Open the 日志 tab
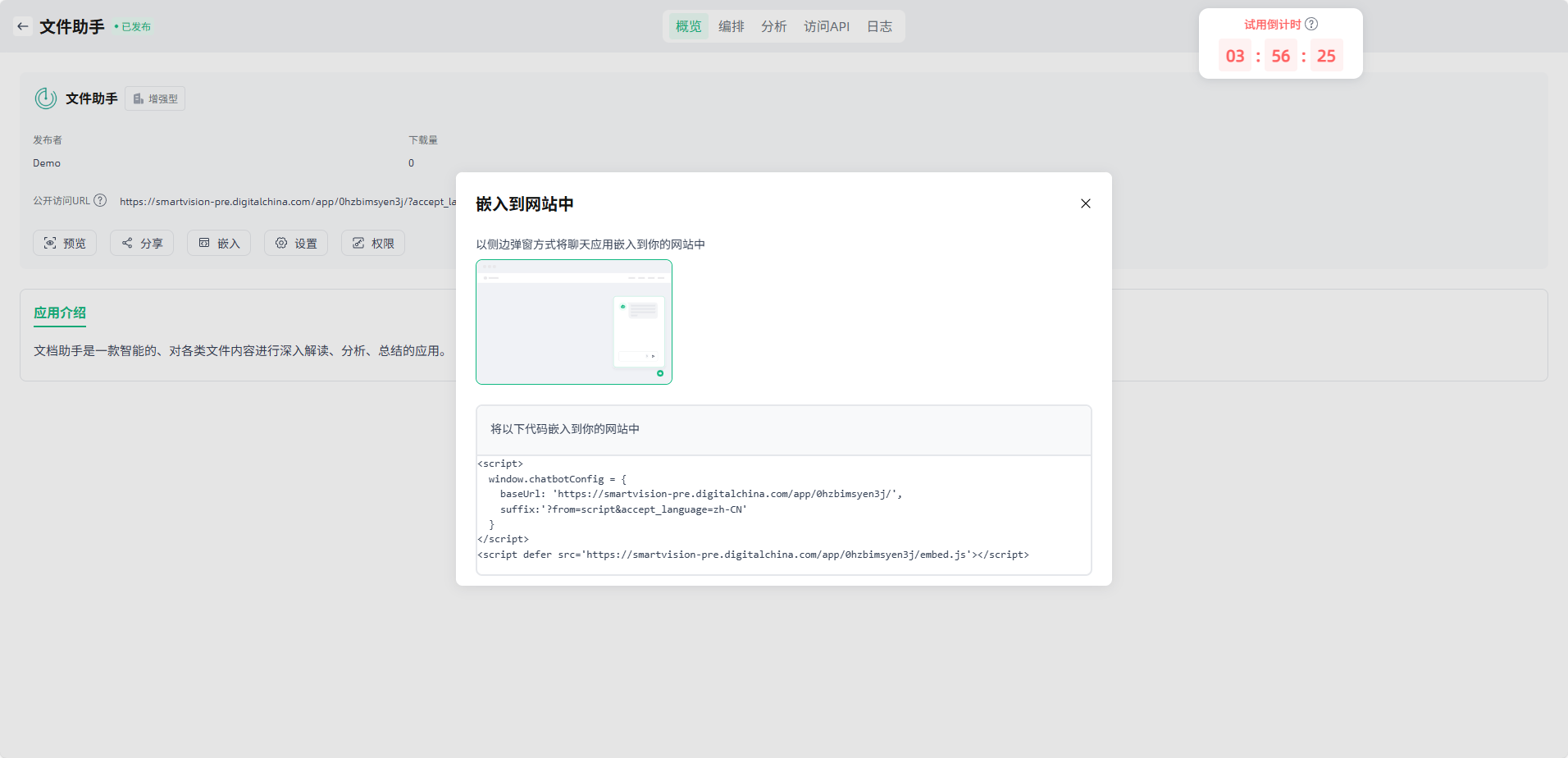 pyautogui.click(x=879, y=26)
